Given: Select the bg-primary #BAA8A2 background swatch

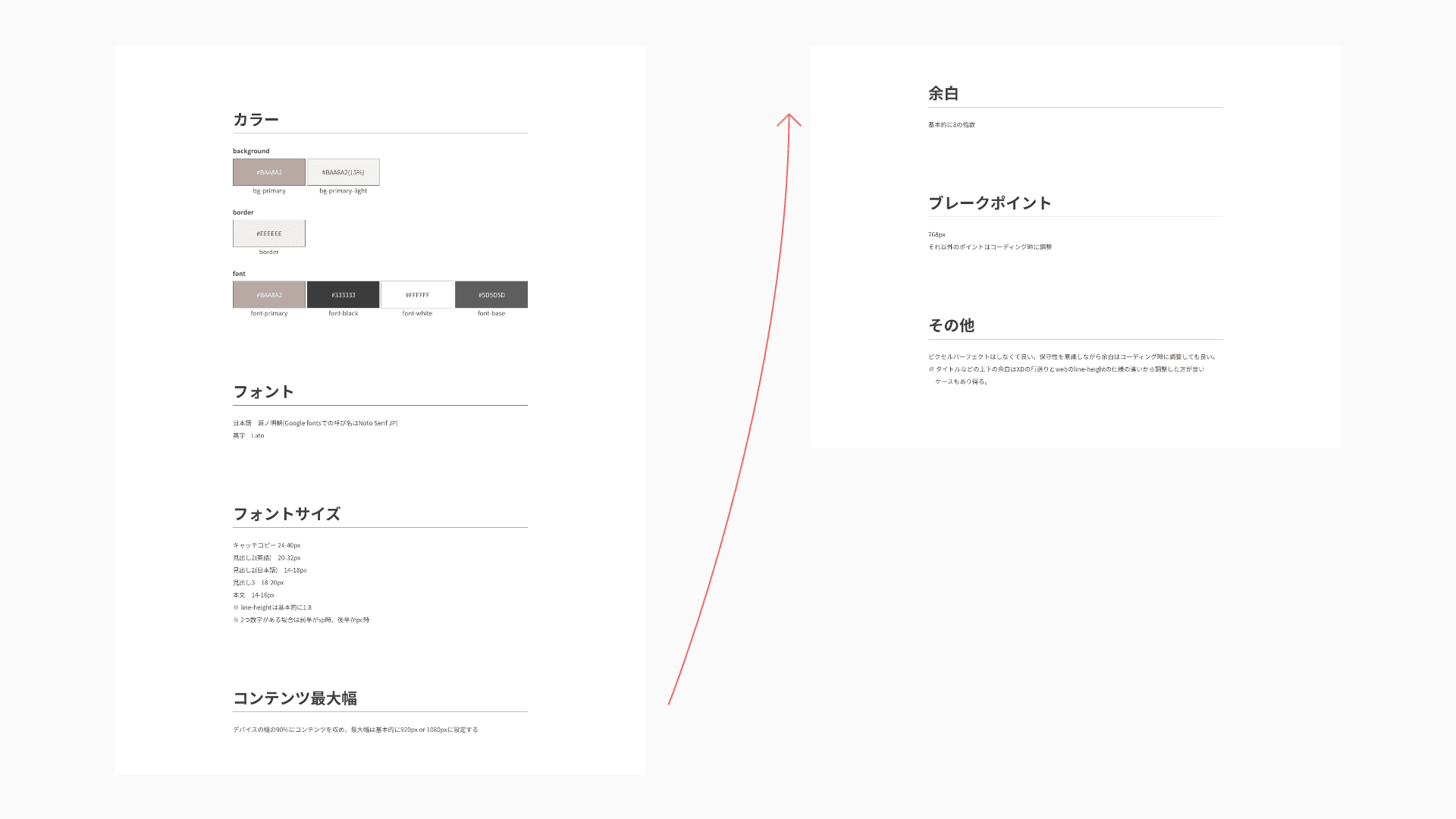Looking at the screenshot, I should [x=269, y=172].
